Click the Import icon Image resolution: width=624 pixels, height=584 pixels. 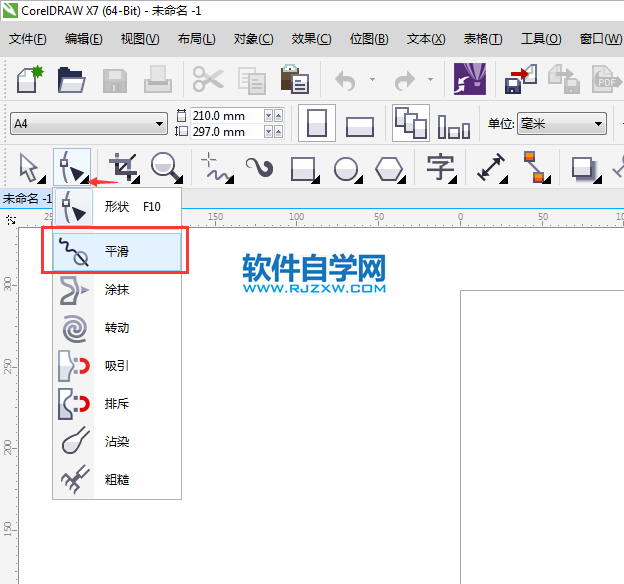click(x=521, y=79)
